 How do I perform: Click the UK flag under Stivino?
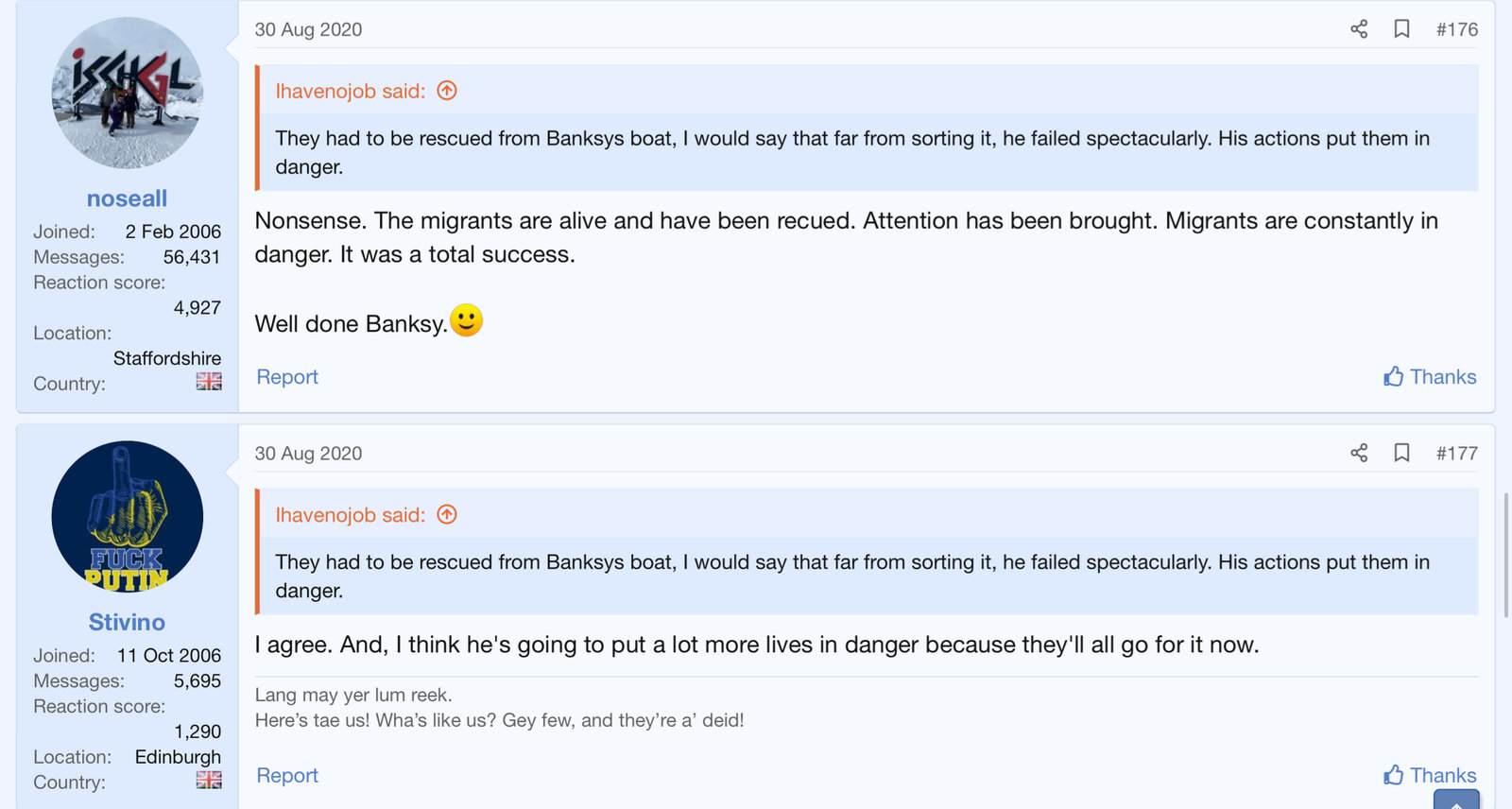point(209,780)
